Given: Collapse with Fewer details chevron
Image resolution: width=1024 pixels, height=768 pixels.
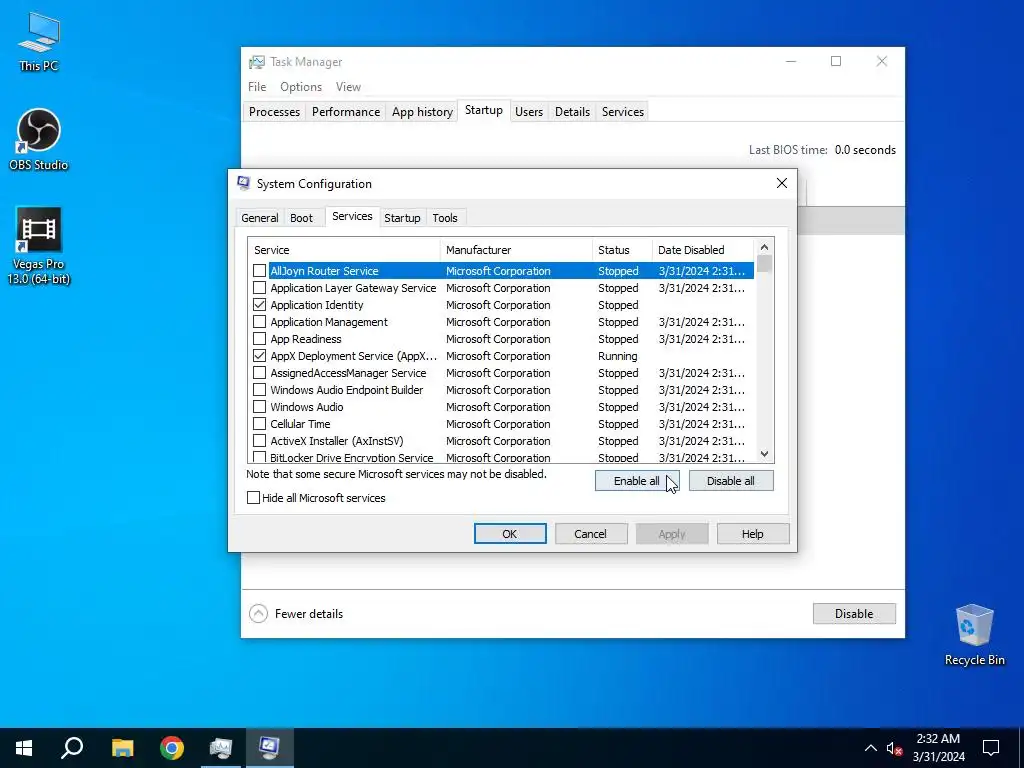Looking at the screenshot, I should click(259, 613).
